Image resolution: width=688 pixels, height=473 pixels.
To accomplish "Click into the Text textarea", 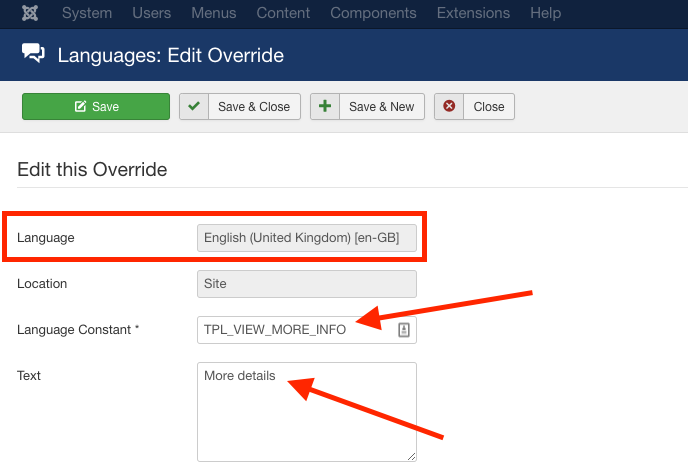I will [x=307, y=412].
